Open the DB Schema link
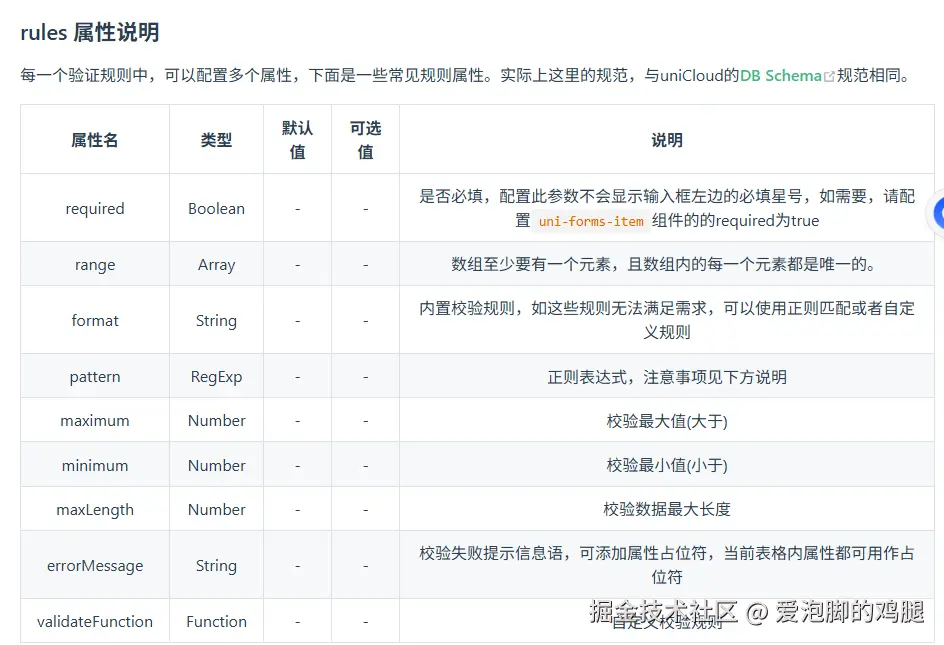The height and width of the screenshot is (645, 944). tap(780, 75)
